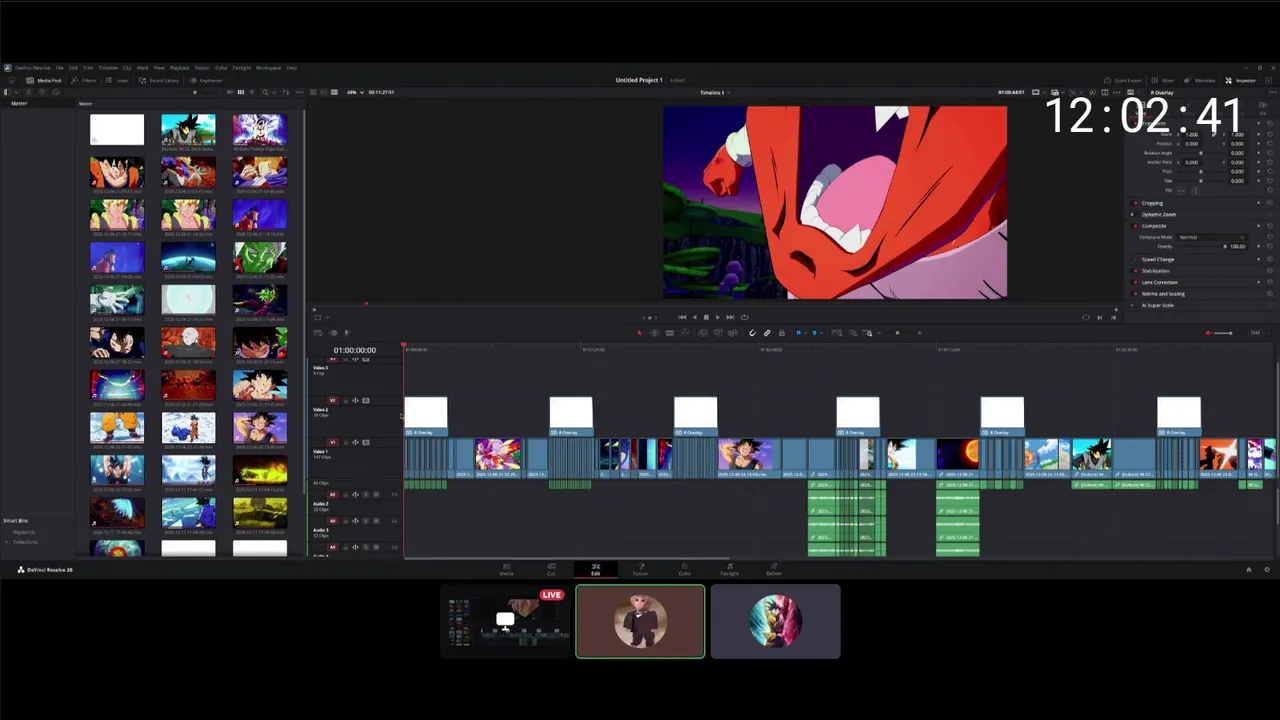The image size is (1280, 720).
Task: Open the Media Pool three-dot options menu
Action: tap(299, 92)
